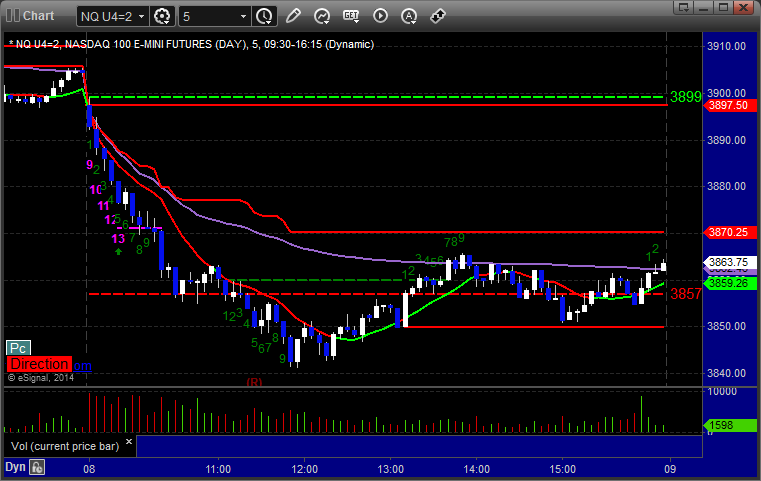Toggle the lock icon next to Dyn
This screenshot has width=761, height=481.
[37, 467]
